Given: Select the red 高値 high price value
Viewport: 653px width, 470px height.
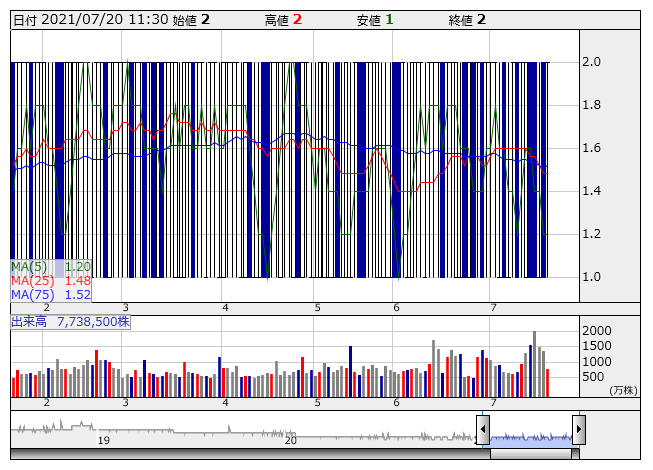Looking at the screenshot, I should point(297,20).
